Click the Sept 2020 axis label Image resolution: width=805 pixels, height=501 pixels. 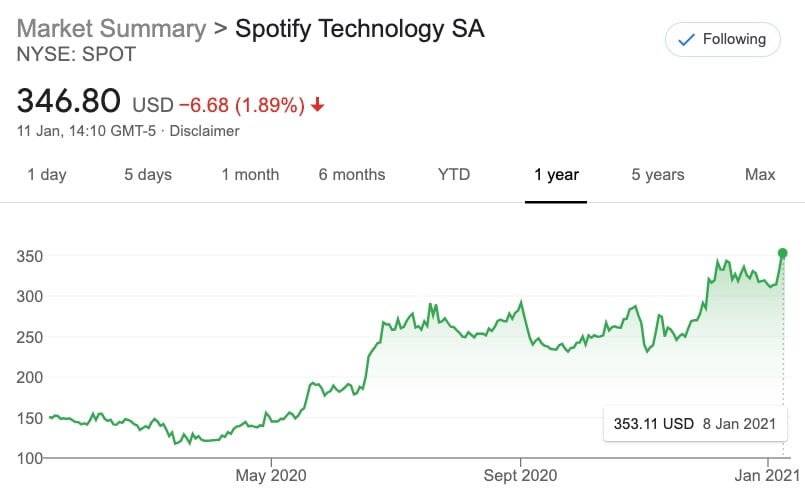pos(519,475)
